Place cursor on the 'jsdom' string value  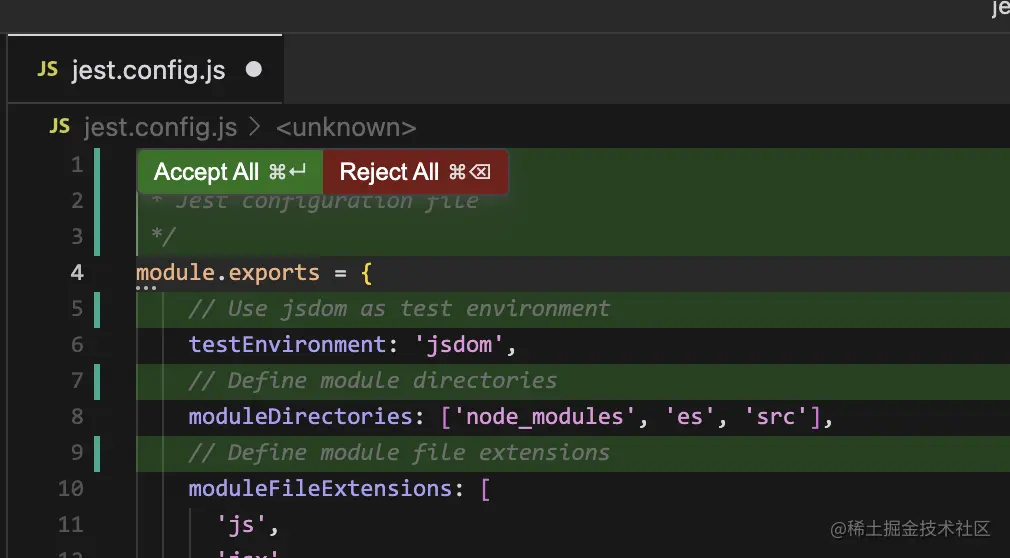click(461, 345)
